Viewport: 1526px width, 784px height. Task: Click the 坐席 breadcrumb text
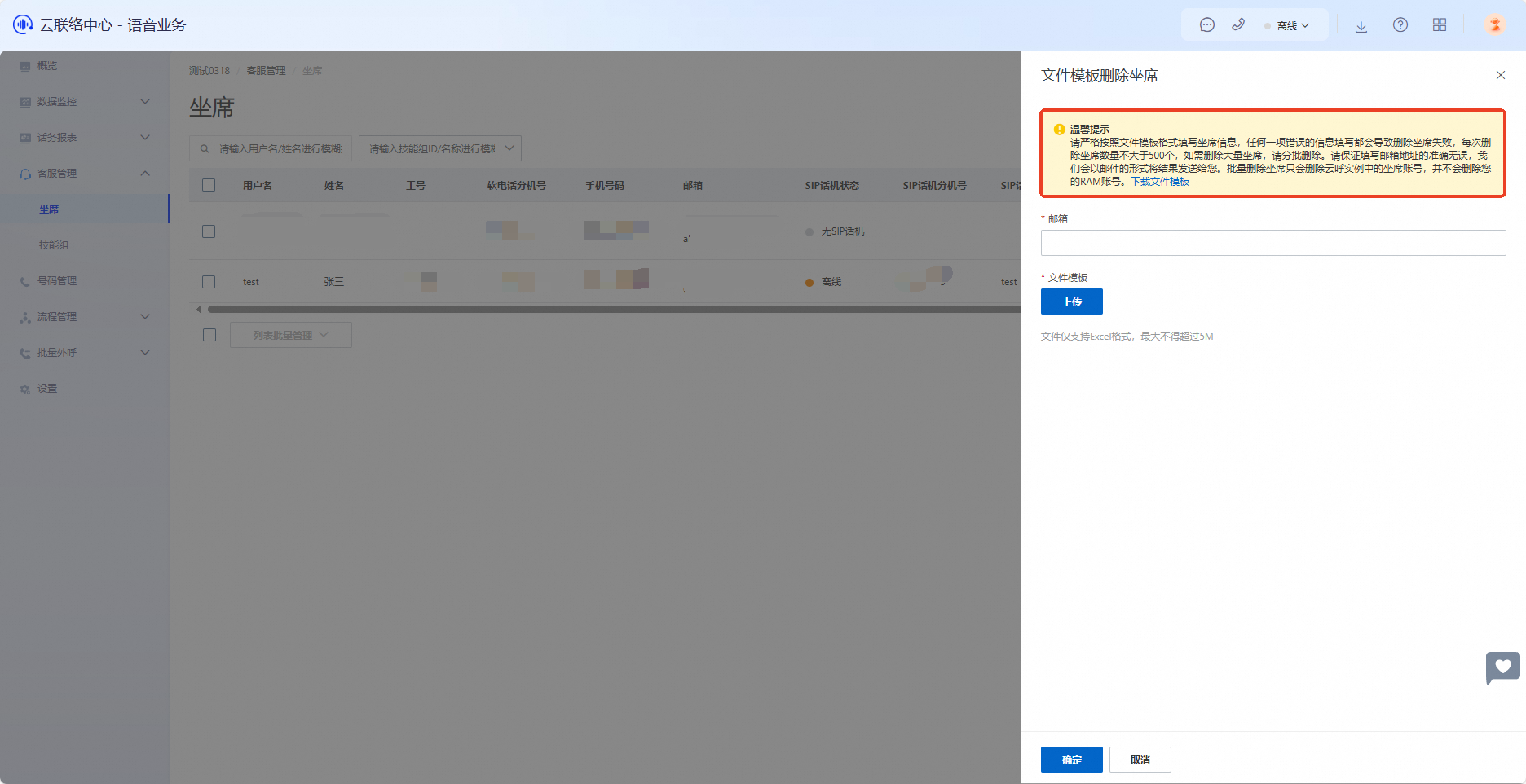tap(312, 71)
